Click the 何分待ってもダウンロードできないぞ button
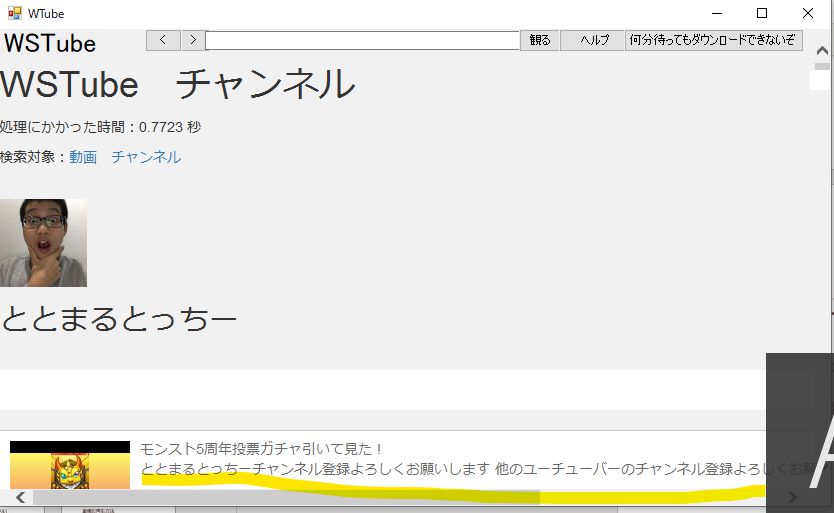 click(x=713, y=40)
